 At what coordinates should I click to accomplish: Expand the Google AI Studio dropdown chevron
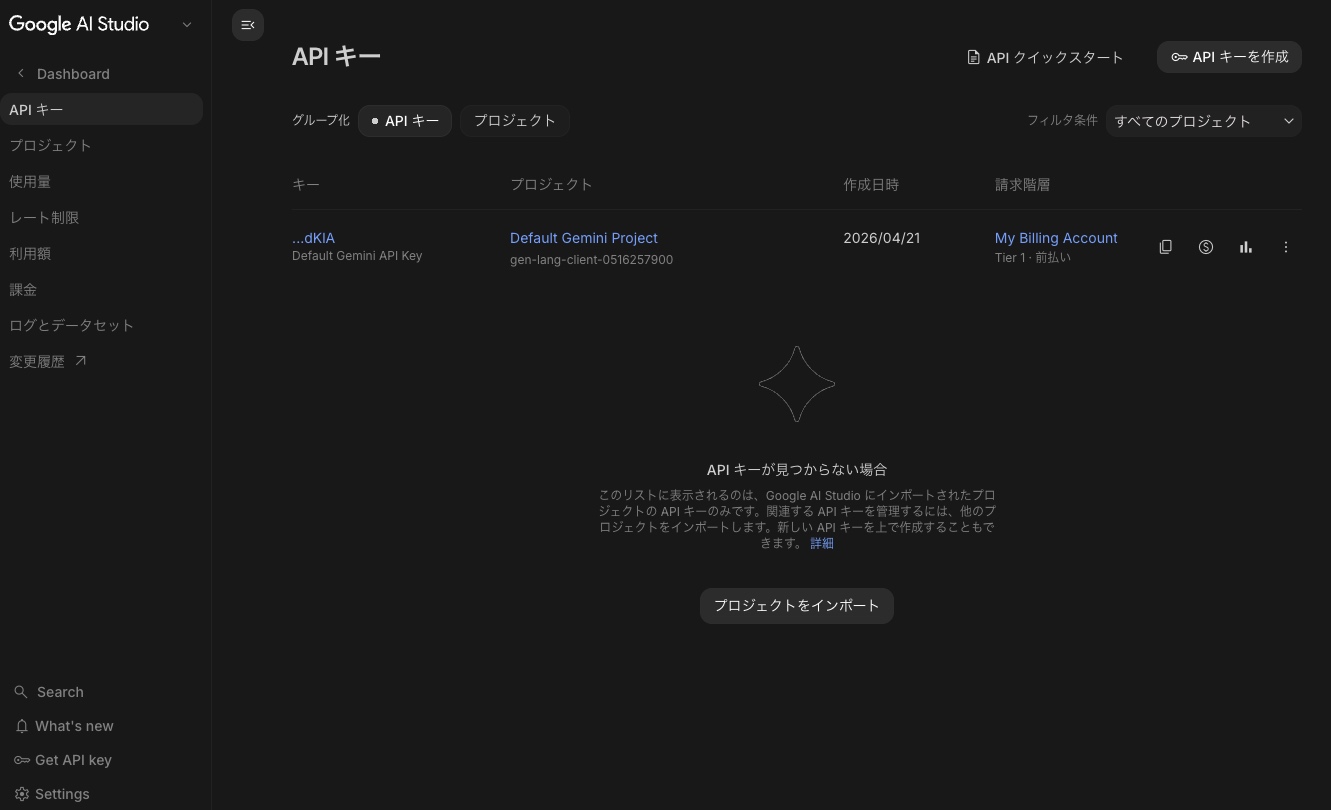187,25
